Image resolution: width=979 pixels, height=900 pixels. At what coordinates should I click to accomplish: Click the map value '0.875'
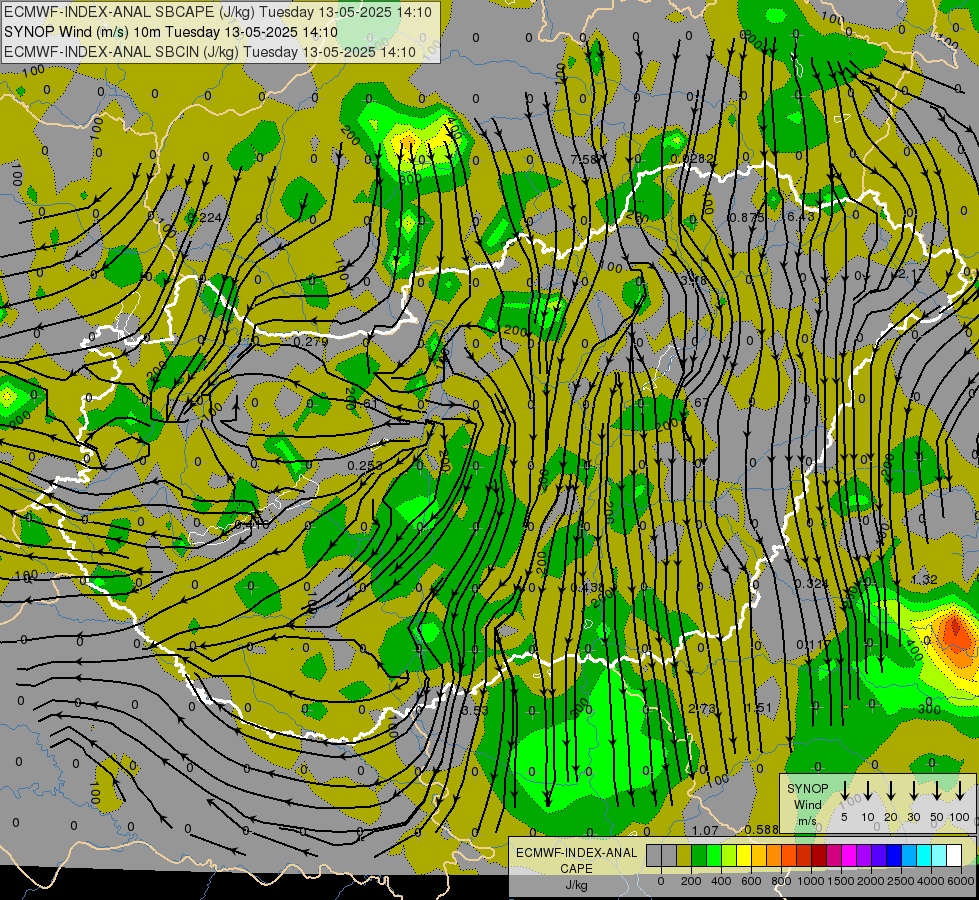[747, 217]
